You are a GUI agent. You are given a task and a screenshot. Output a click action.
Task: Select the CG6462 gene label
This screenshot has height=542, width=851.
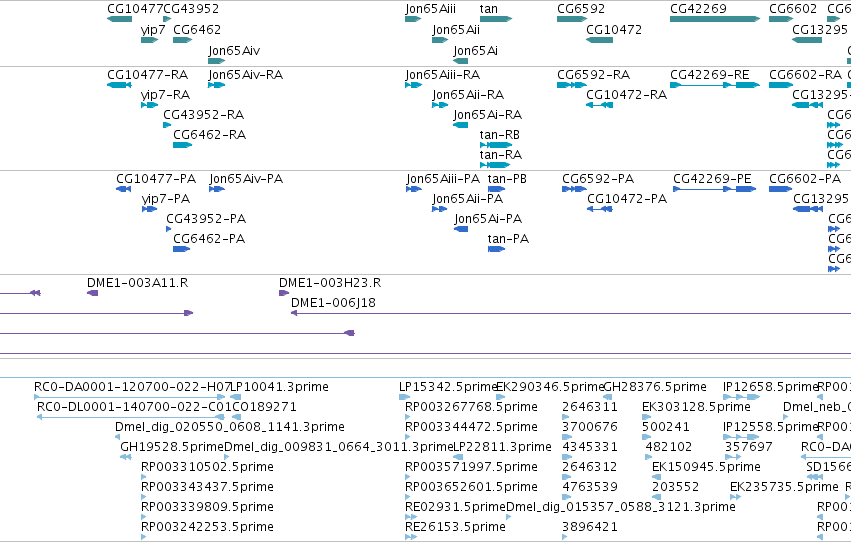pos(197,29)
